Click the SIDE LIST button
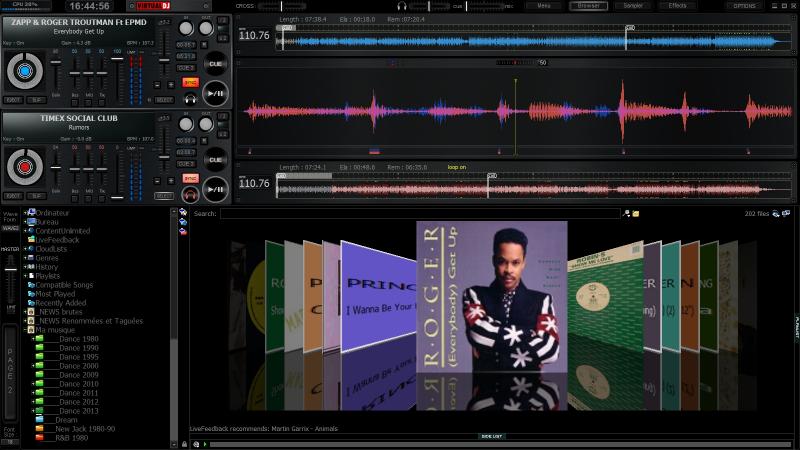The image size is (800, 450). pos(491,436)
